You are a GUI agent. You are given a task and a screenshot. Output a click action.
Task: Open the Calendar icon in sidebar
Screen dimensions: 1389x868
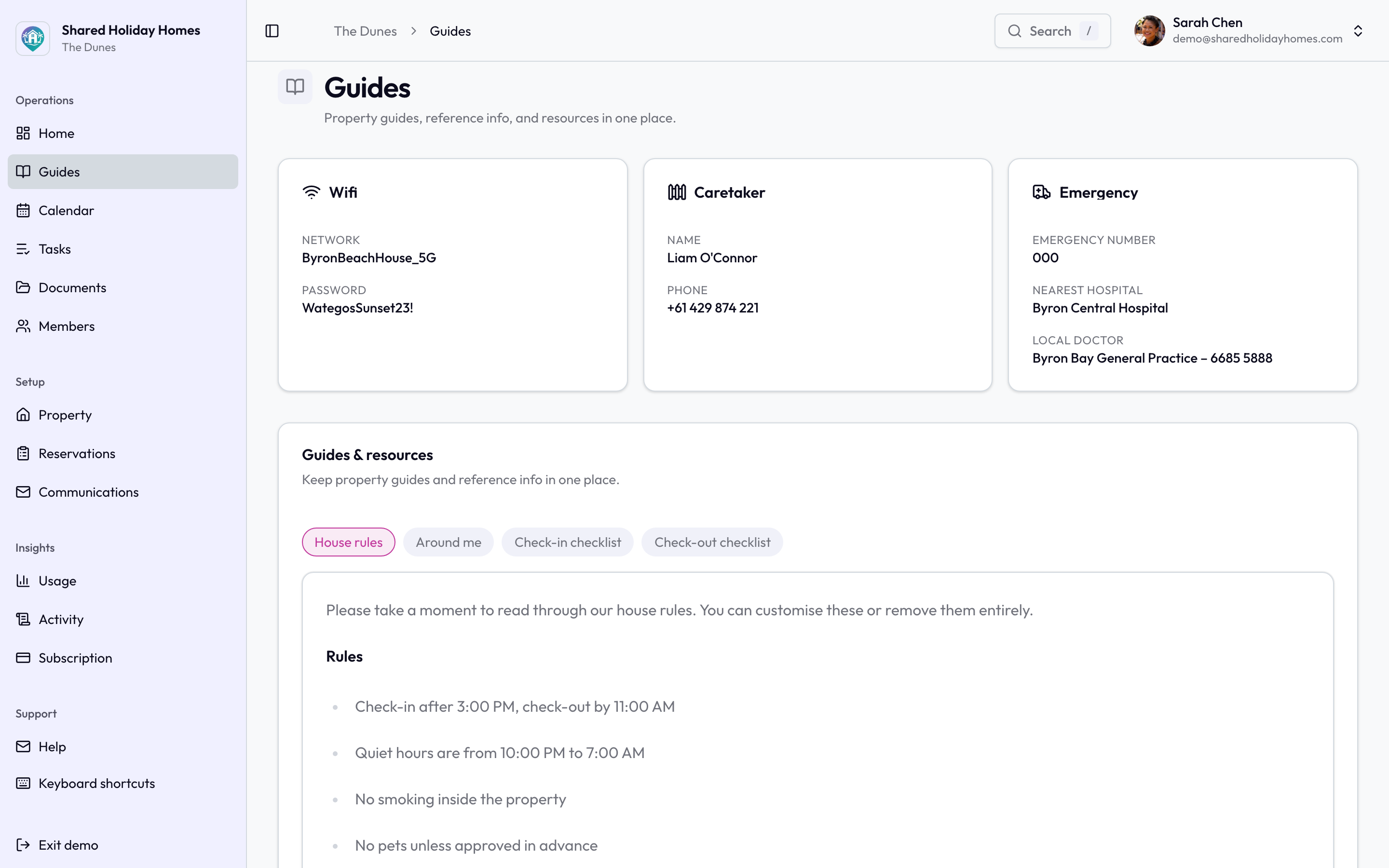(x=23, y=211)
